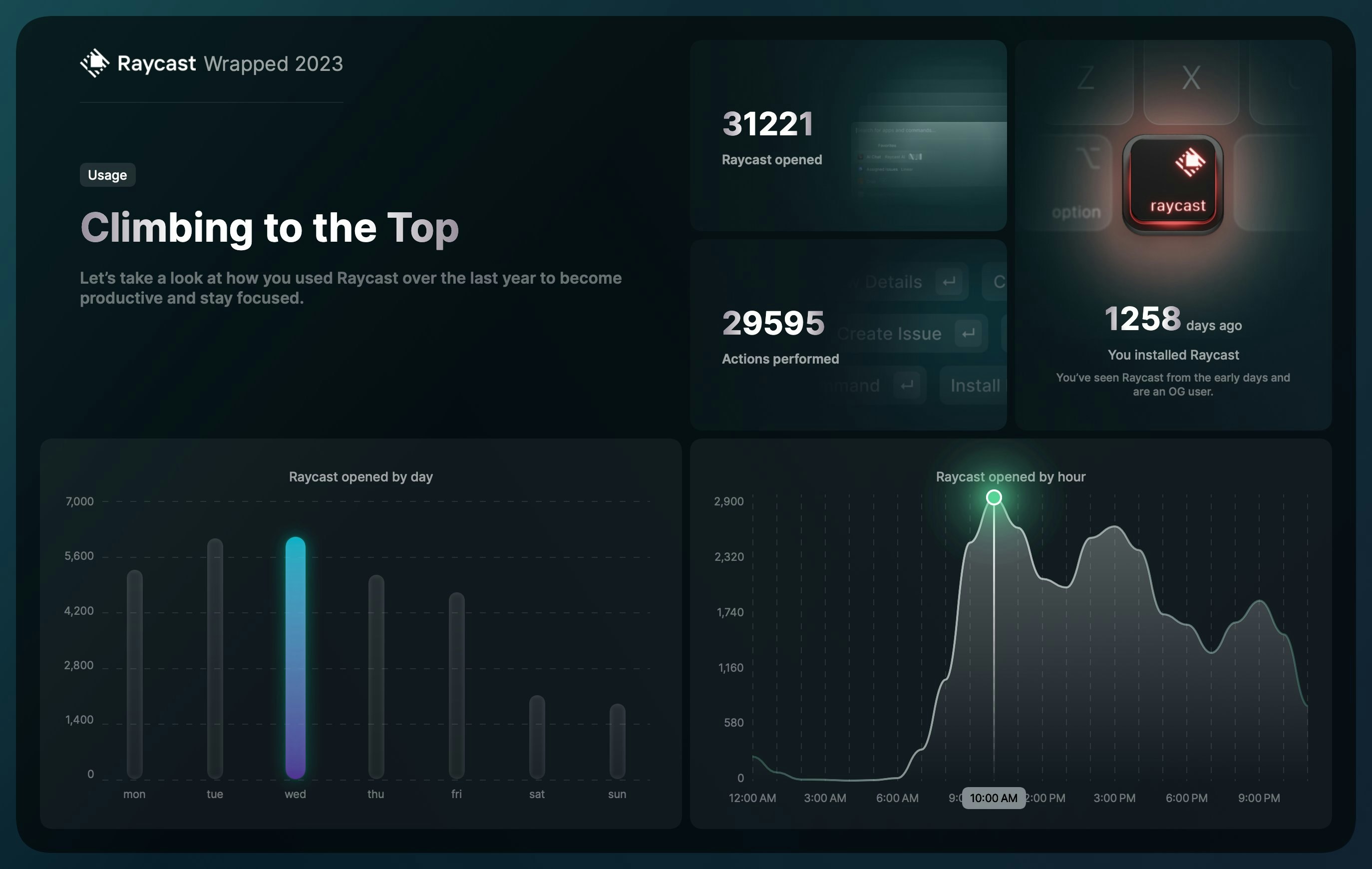Click the "9:00 PM" axis label
This screenshot has height=869, width=1372.
click(1259, 798)
